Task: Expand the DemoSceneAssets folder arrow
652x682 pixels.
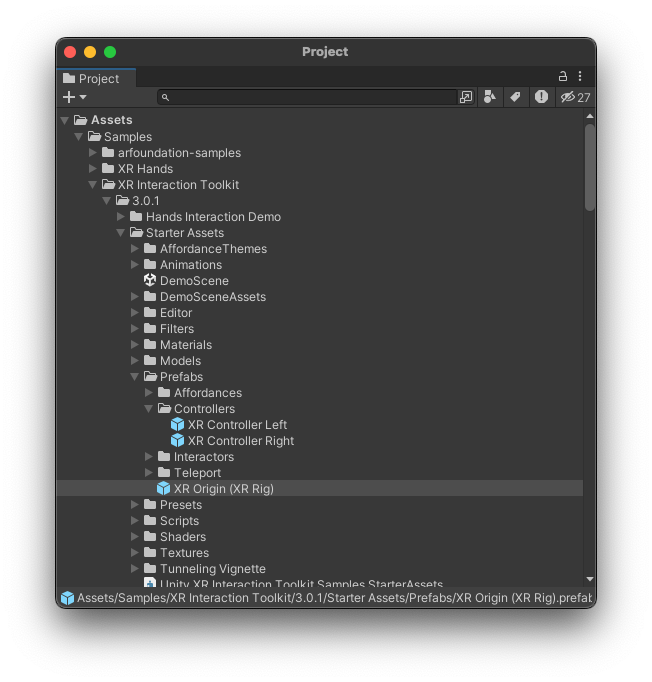Action: [x=134, y=297]
